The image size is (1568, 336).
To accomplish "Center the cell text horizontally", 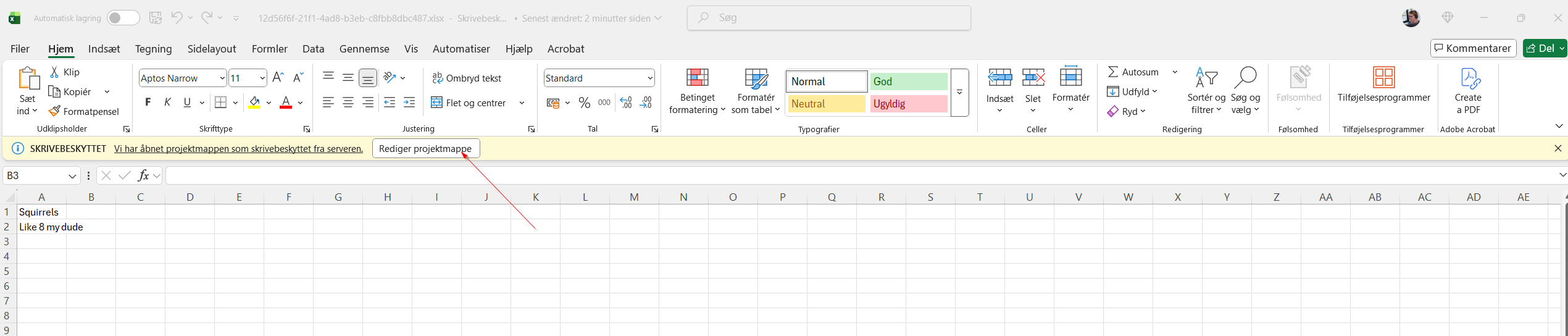I will click(x=348, y=103).
